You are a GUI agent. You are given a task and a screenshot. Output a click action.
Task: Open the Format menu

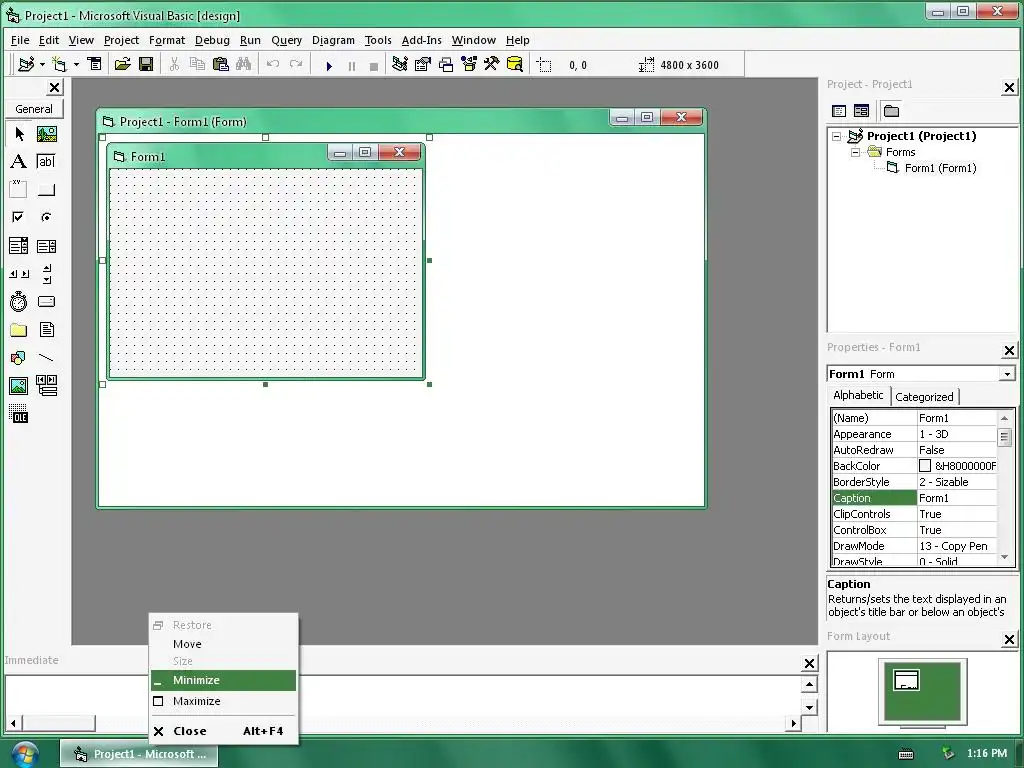167,40
